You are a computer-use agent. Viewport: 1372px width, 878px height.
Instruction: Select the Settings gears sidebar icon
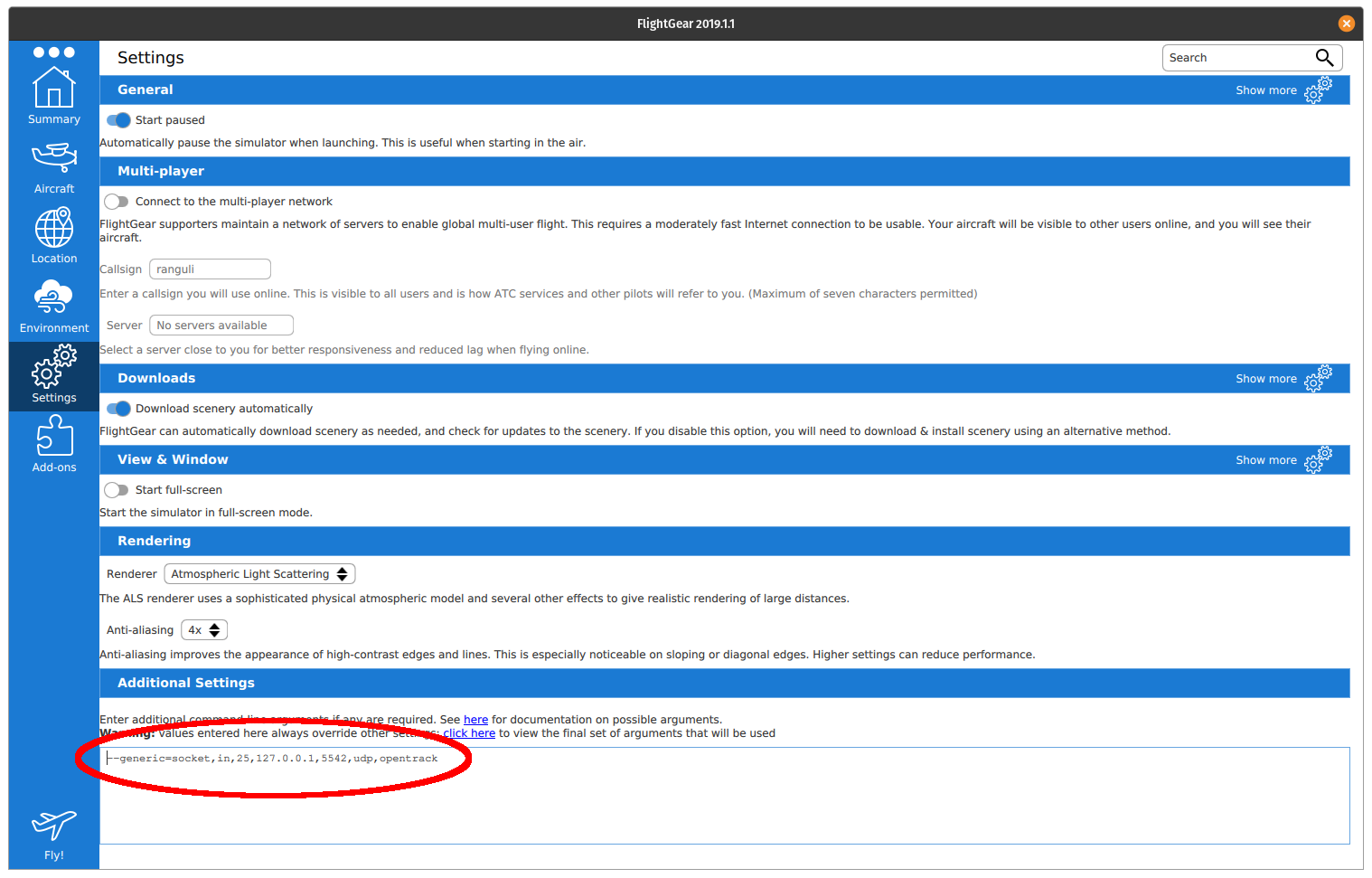(x=54, y=366)
